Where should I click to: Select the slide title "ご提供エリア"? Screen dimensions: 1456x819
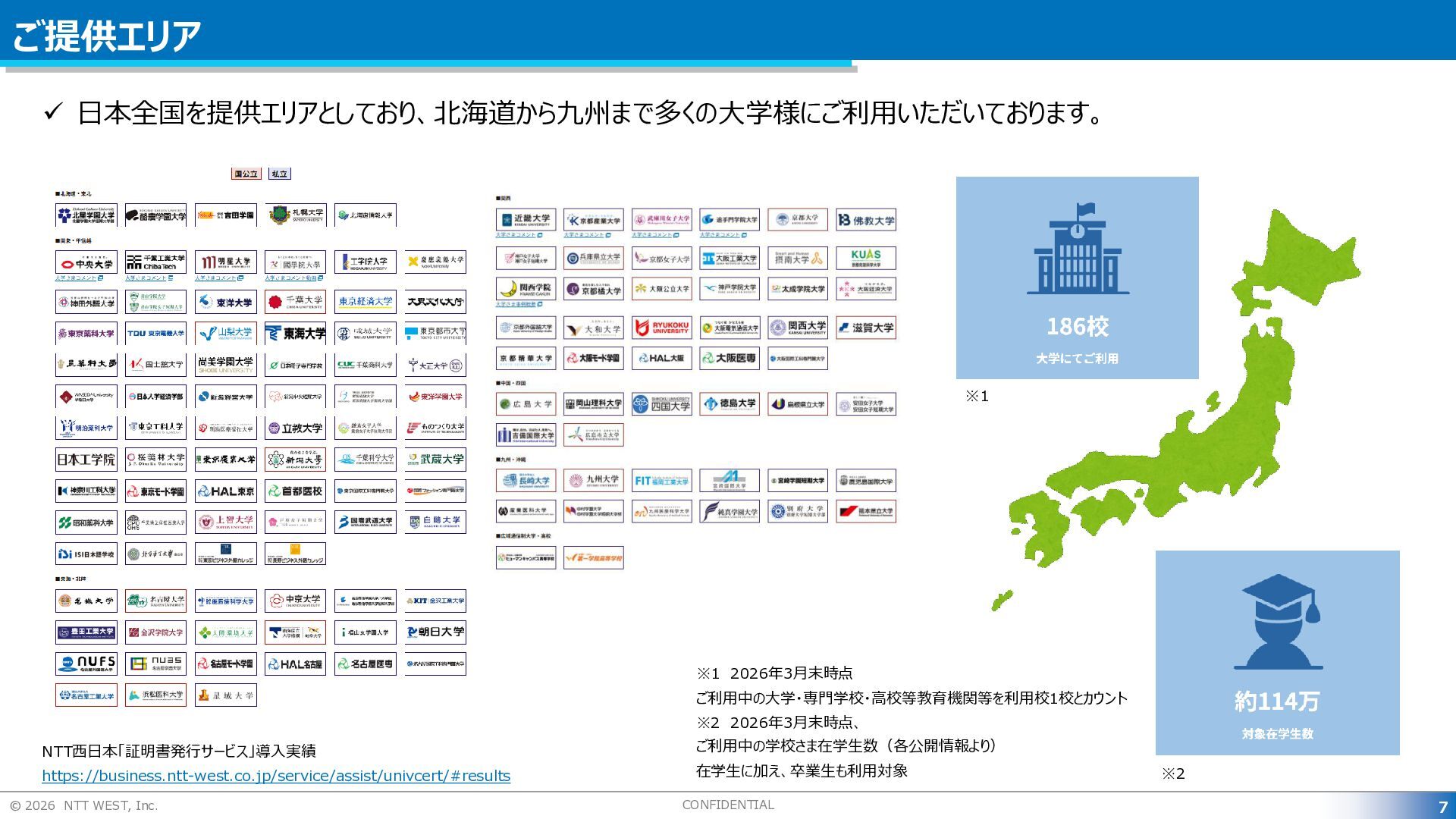107,35
